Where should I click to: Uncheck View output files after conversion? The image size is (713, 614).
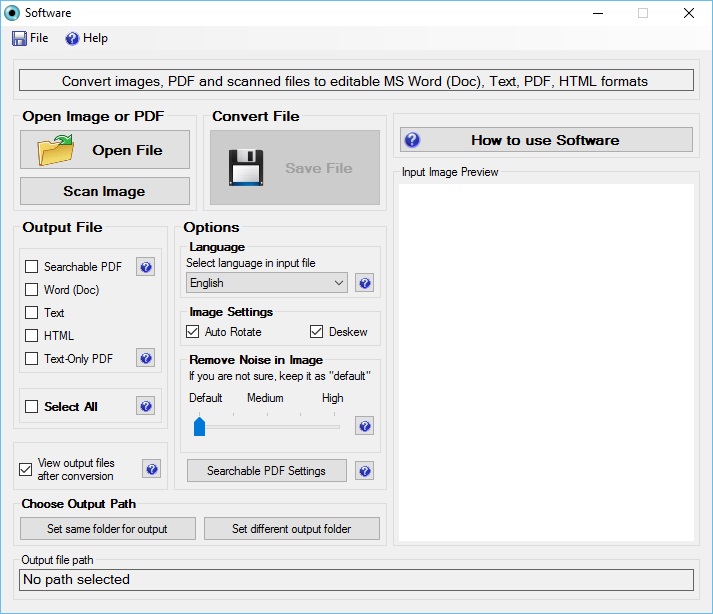click(25, 469)
